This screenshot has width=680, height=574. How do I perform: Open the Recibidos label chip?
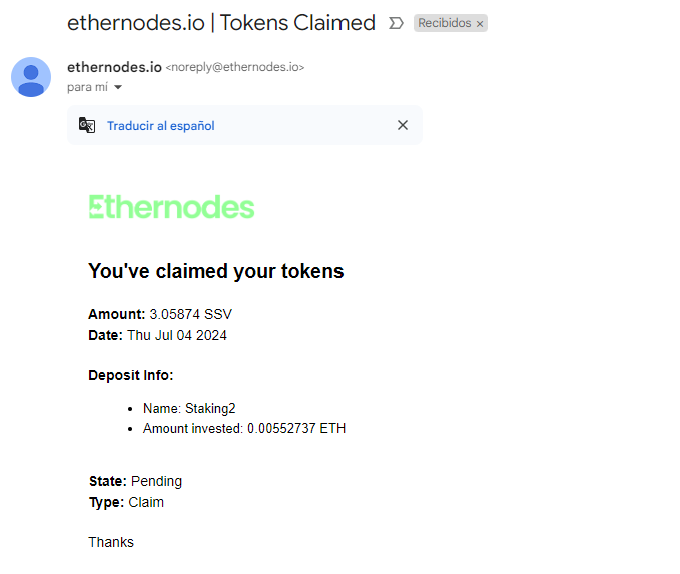[445, 23]
